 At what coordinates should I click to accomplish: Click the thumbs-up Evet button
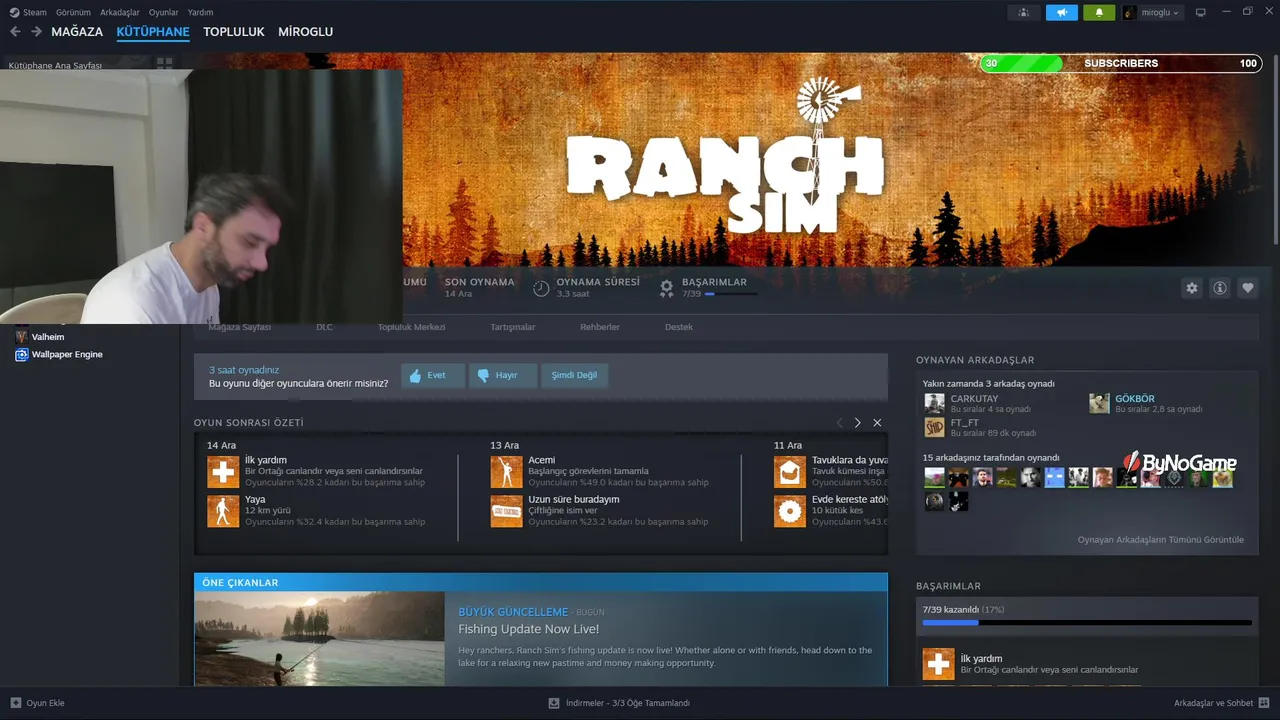[x=433, y=375]
